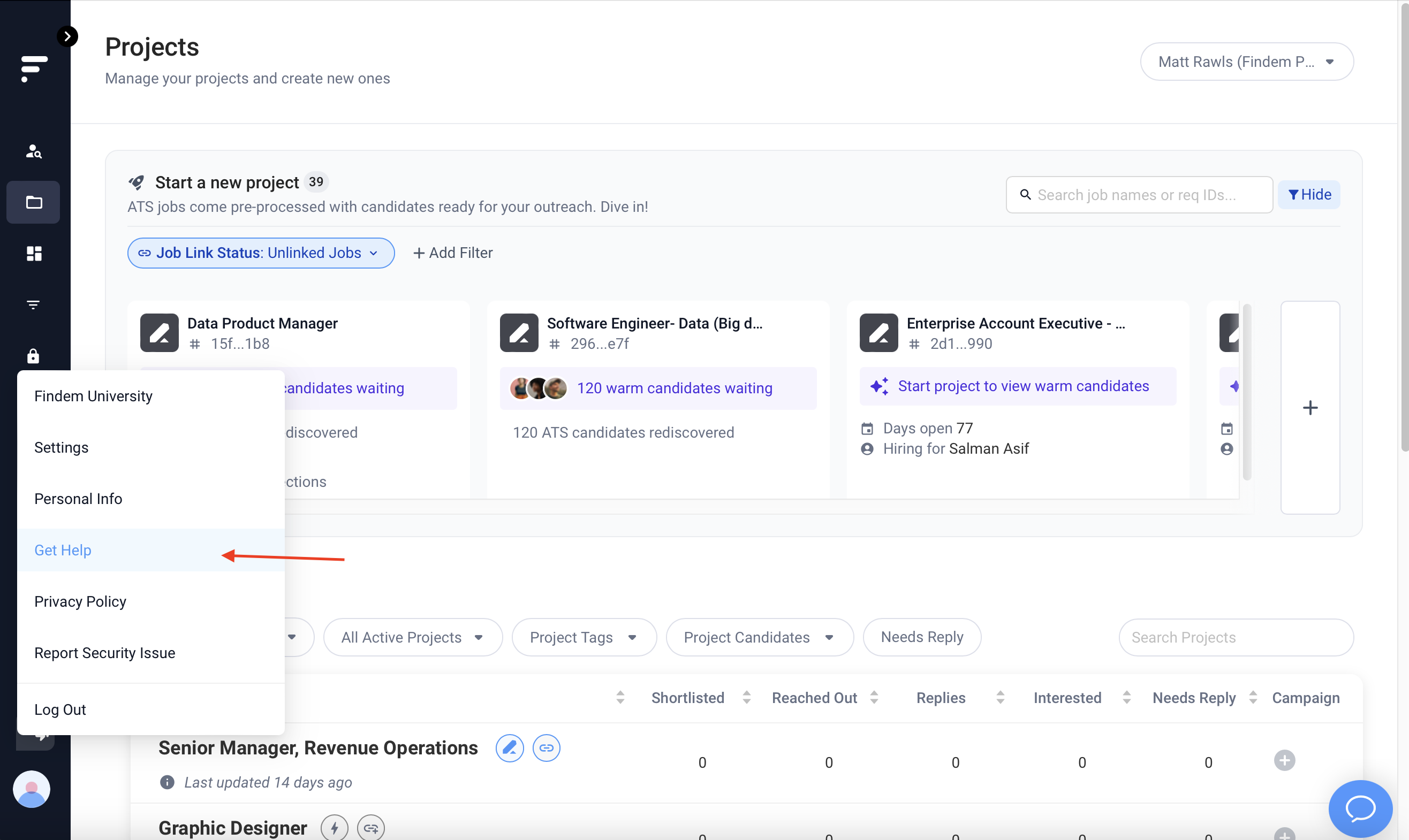Screen dimensions: 1409x840
Task: Open the people search sidebar icon
Action: click(x=33, y=151)
